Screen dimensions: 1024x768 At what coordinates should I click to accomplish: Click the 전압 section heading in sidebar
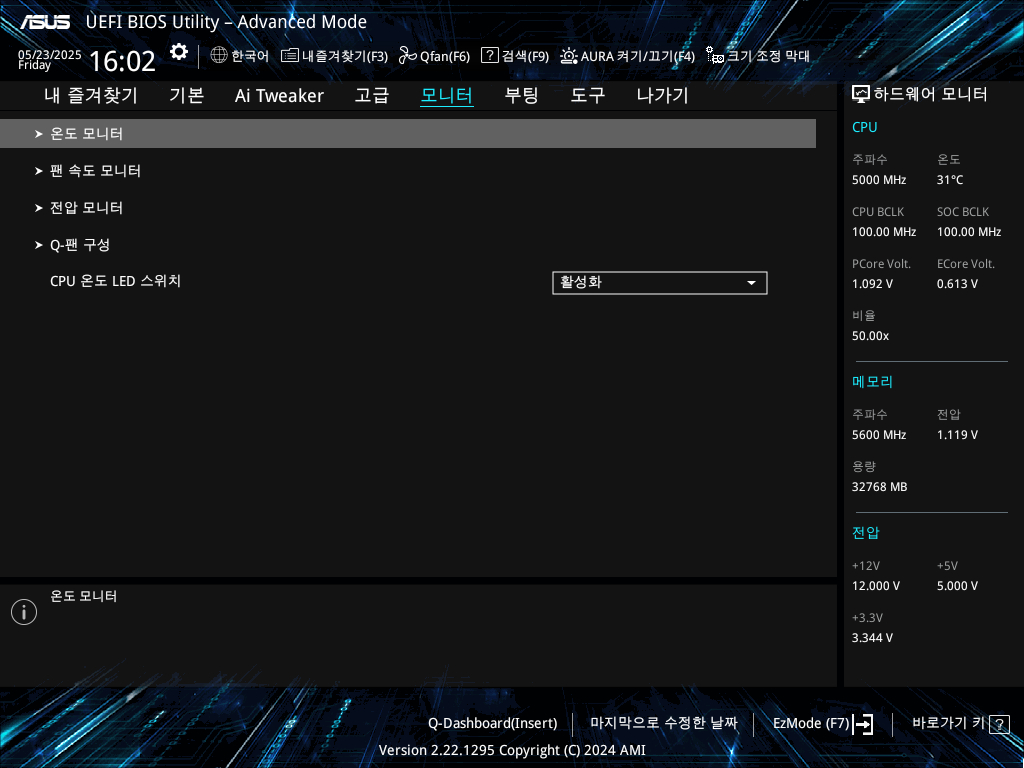866,533
